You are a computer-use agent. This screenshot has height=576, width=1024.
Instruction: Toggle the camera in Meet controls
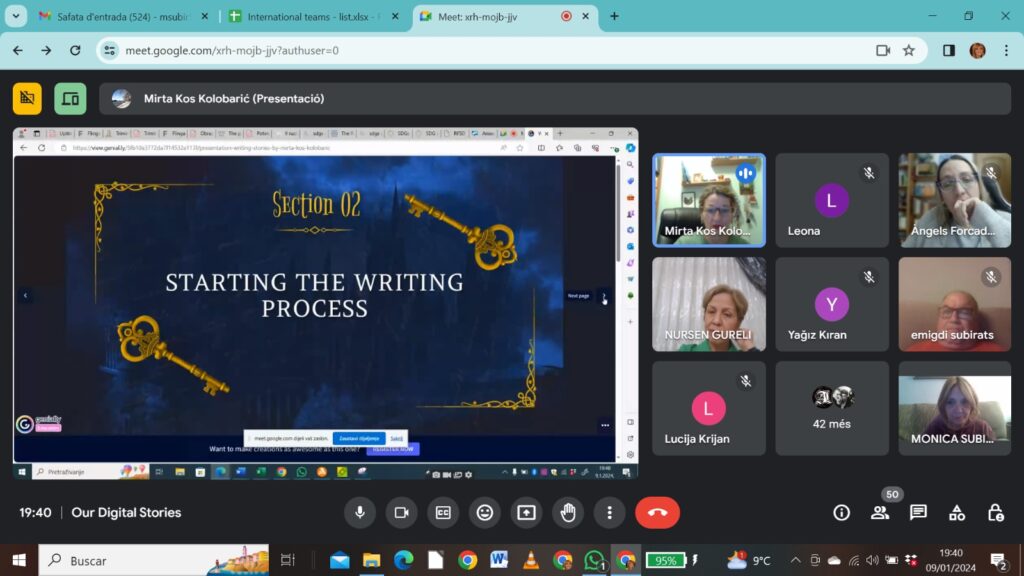tap(401, 512)
